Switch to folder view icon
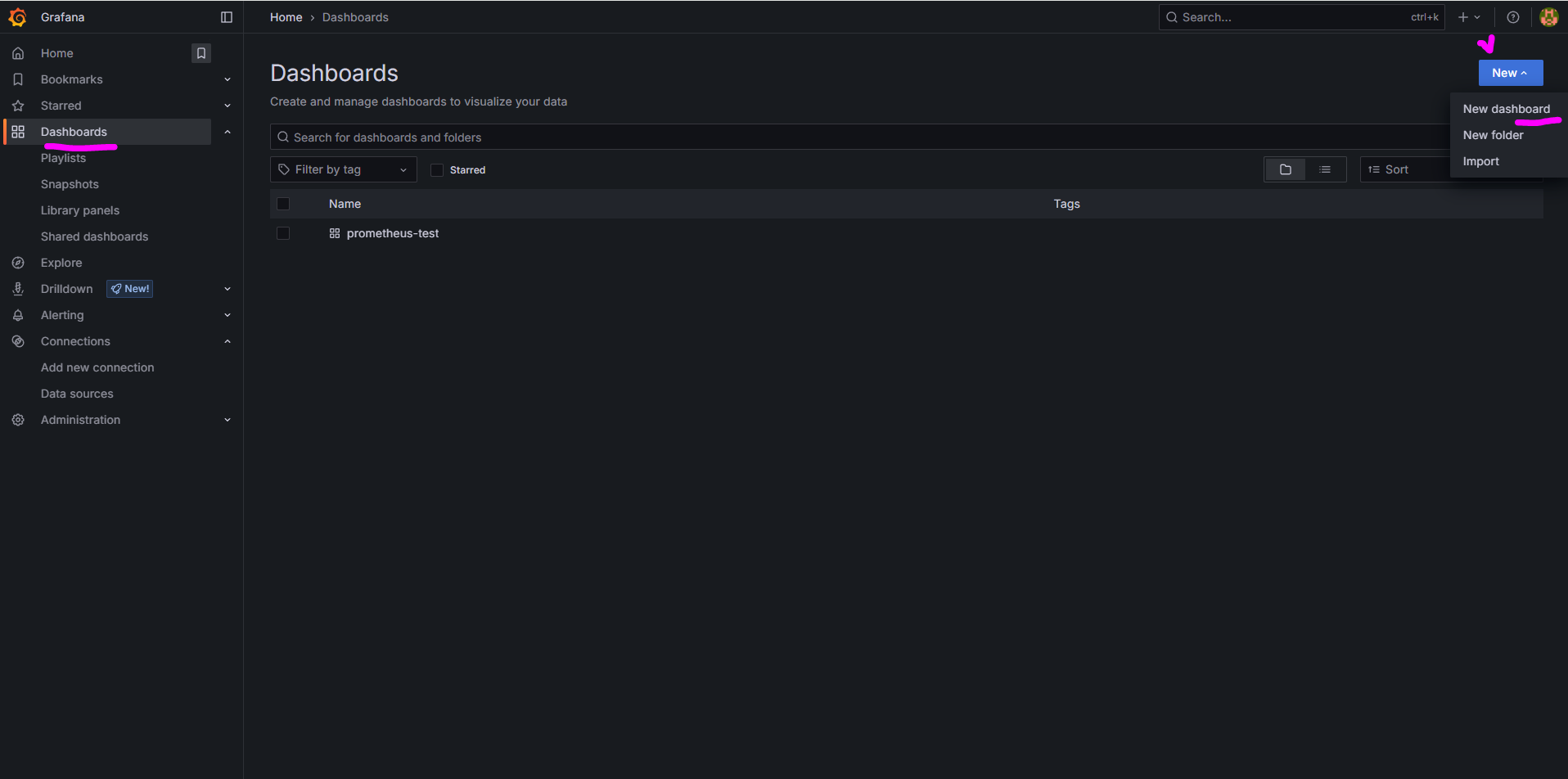 click(1286, 169)
